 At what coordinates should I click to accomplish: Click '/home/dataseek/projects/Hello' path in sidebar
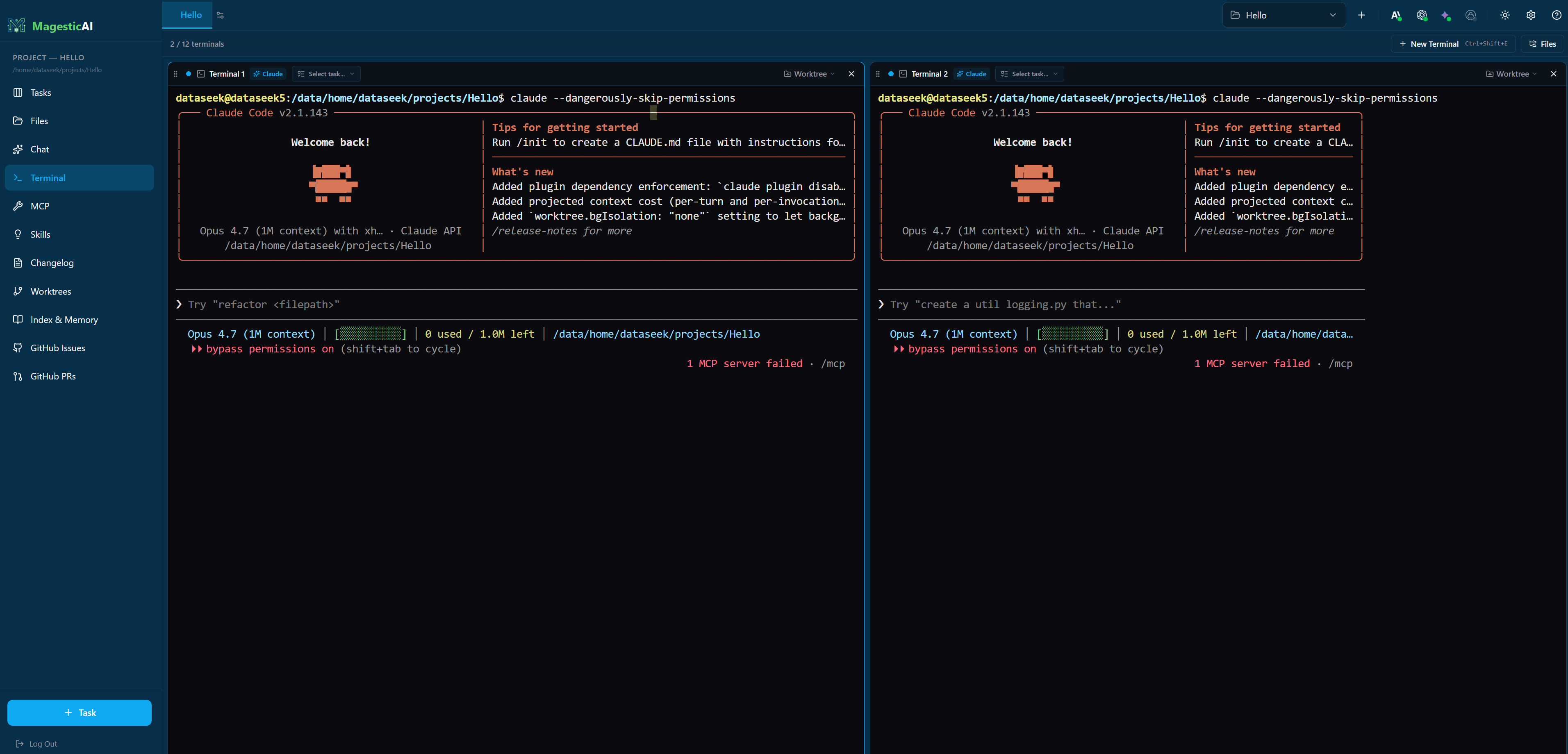pos(57,70)
